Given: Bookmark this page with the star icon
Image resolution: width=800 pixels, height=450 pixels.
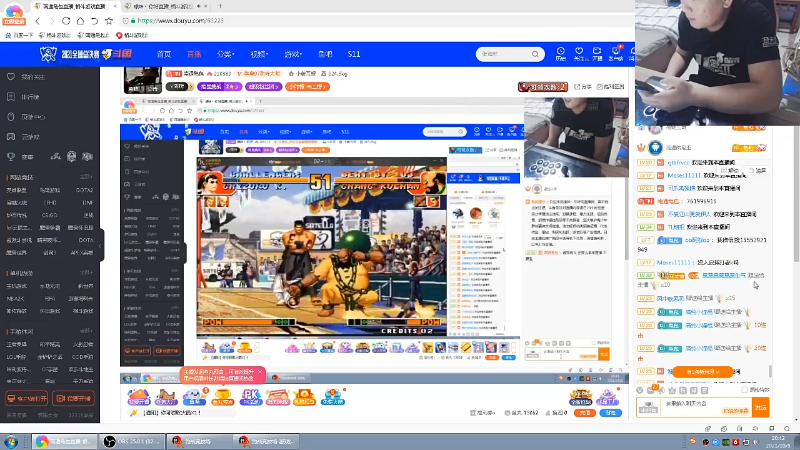Looking at the screenshot, I should [x=109, y=21].
